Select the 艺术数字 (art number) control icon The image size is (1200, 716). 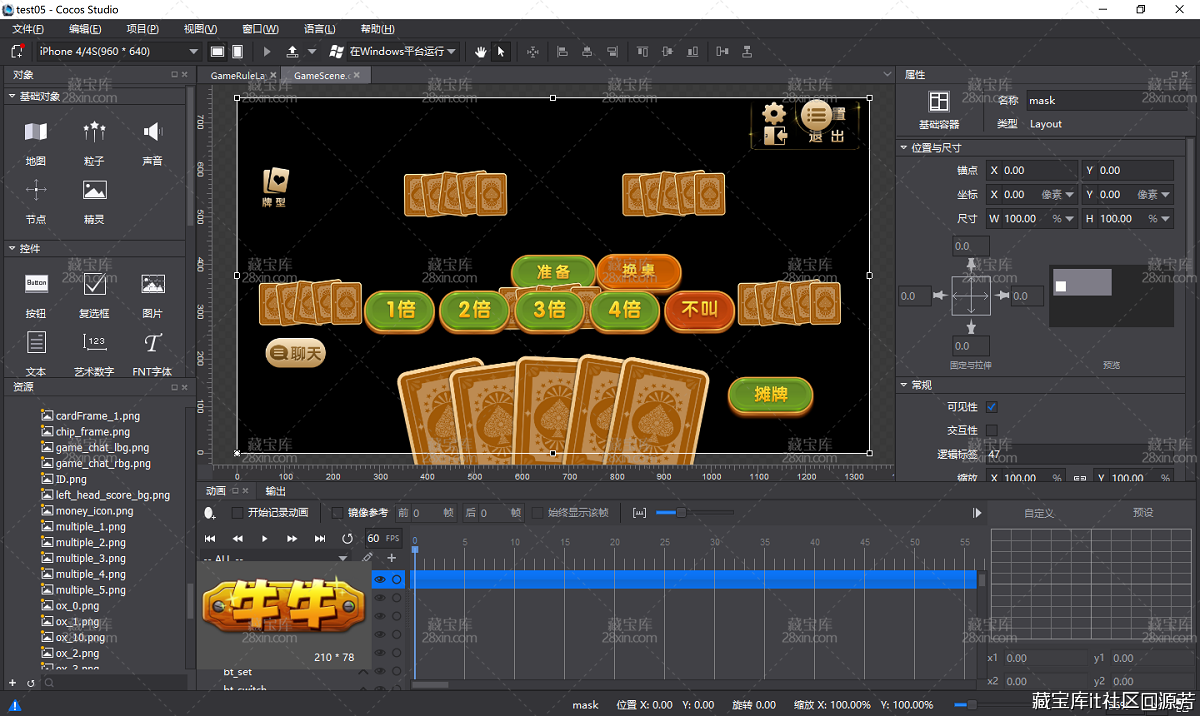click(x=94, y=343)
